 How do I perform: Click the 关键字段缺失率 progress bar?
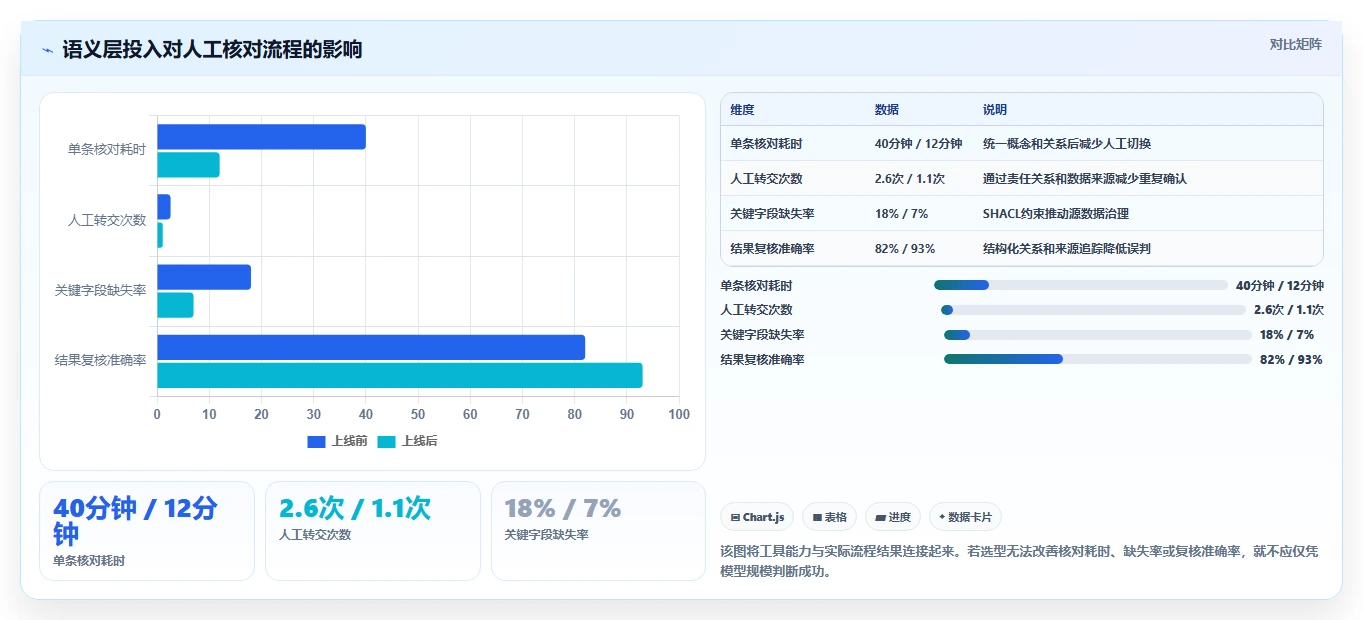pyautogui.click(x=1097, y=335)
